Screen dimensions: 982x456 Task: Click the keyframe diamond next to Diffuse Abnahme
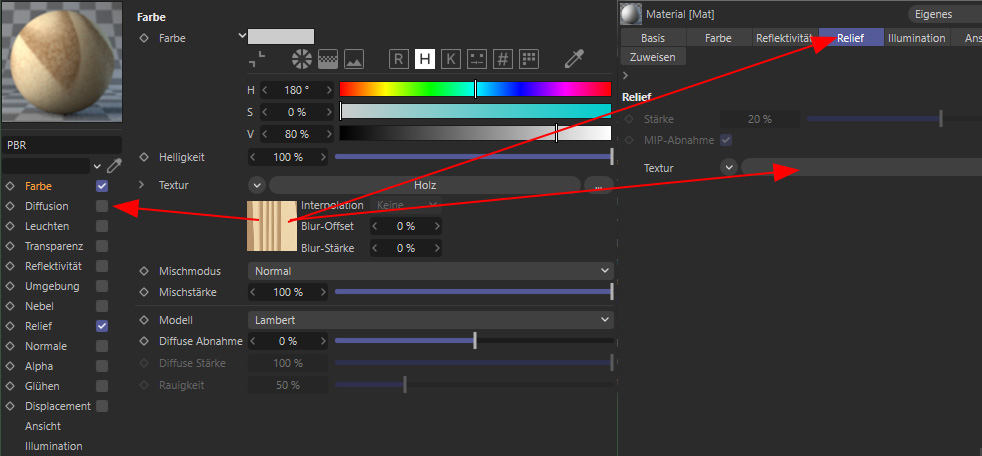(144, 341)
